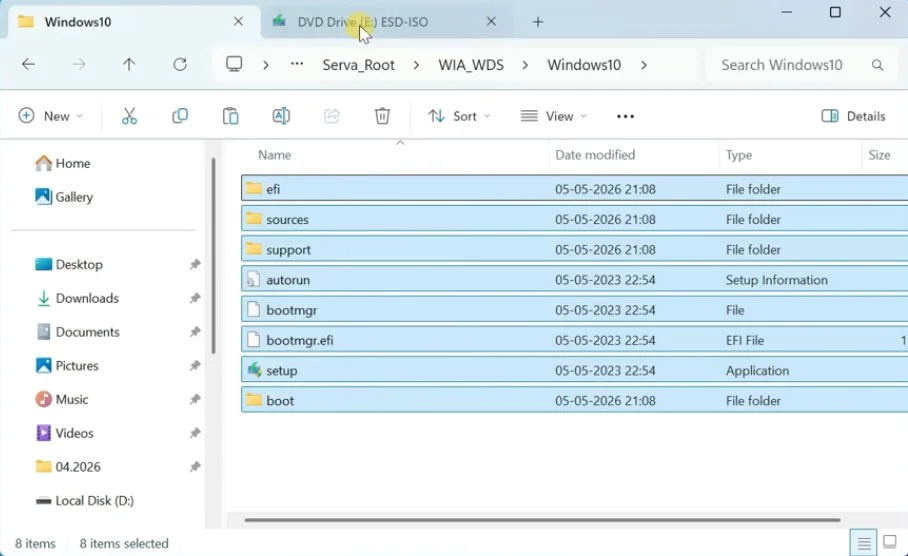Open Videos in the navigation pane
This screenshot has width=908, height=556.
coord(64,433)
